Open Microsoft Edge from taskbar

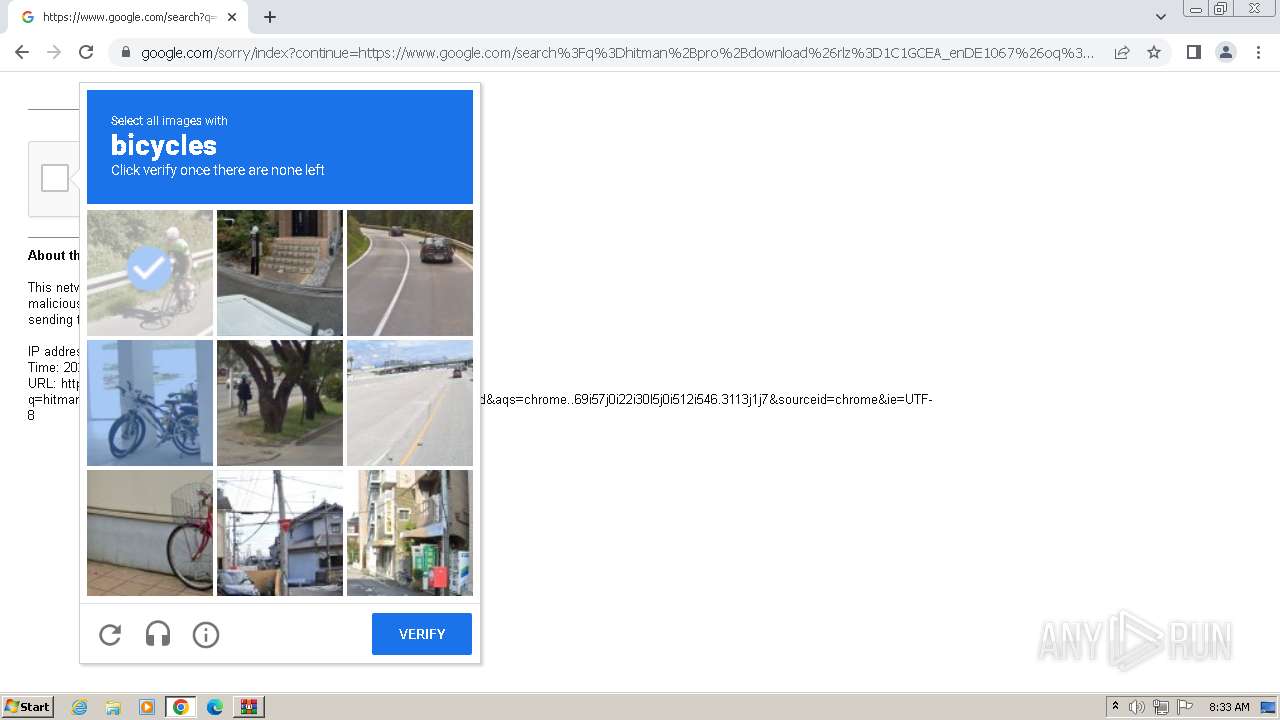pos(215,707)
